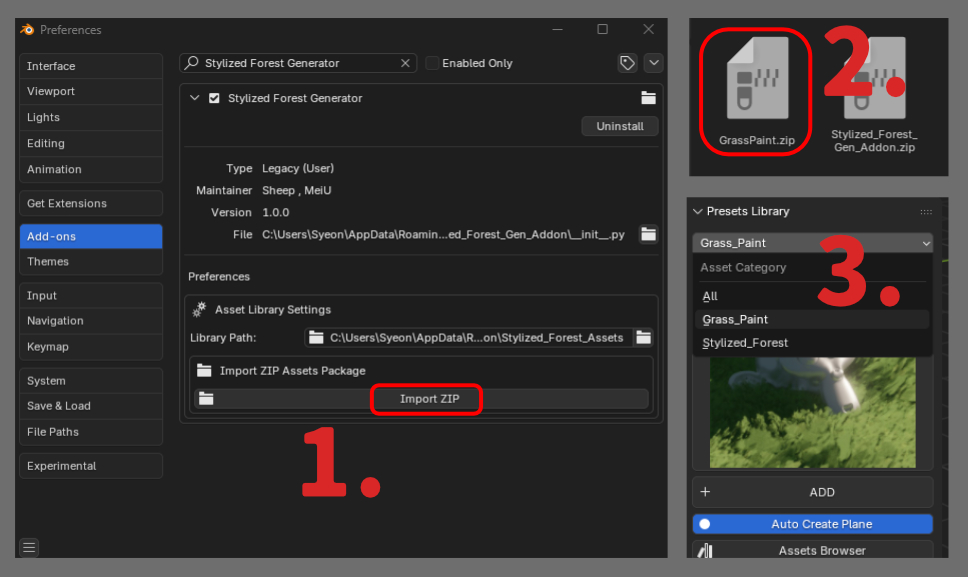
Task: Select the Add-ons tab
Action: pos(91,236)
